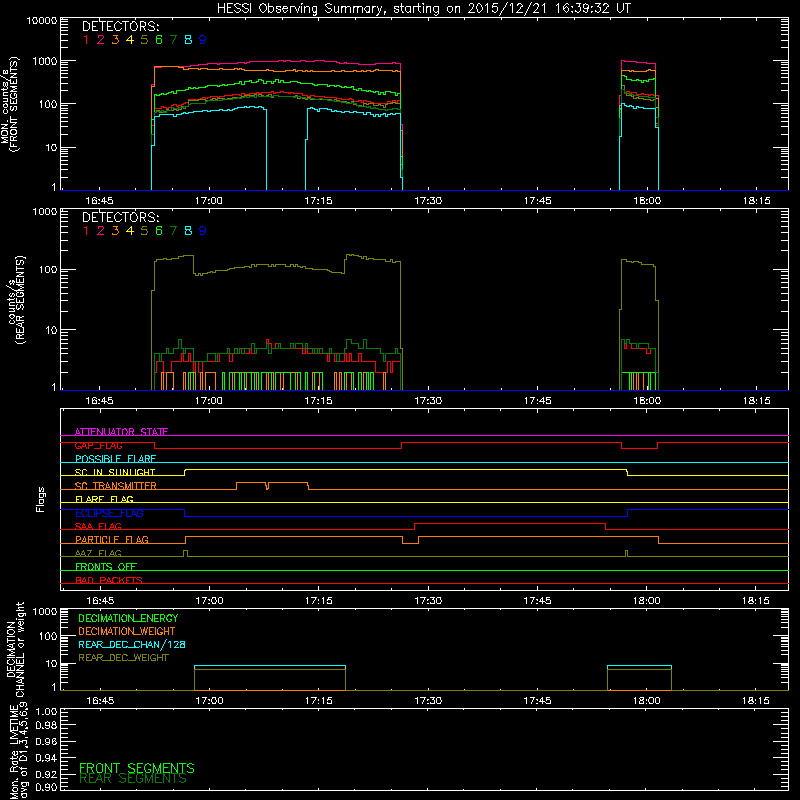Click the DETECTORS: label in the rear segments plot
Image resolution: width=800 pixels, height=800 pixels.
pyautogui.click(x=120, y=217)
